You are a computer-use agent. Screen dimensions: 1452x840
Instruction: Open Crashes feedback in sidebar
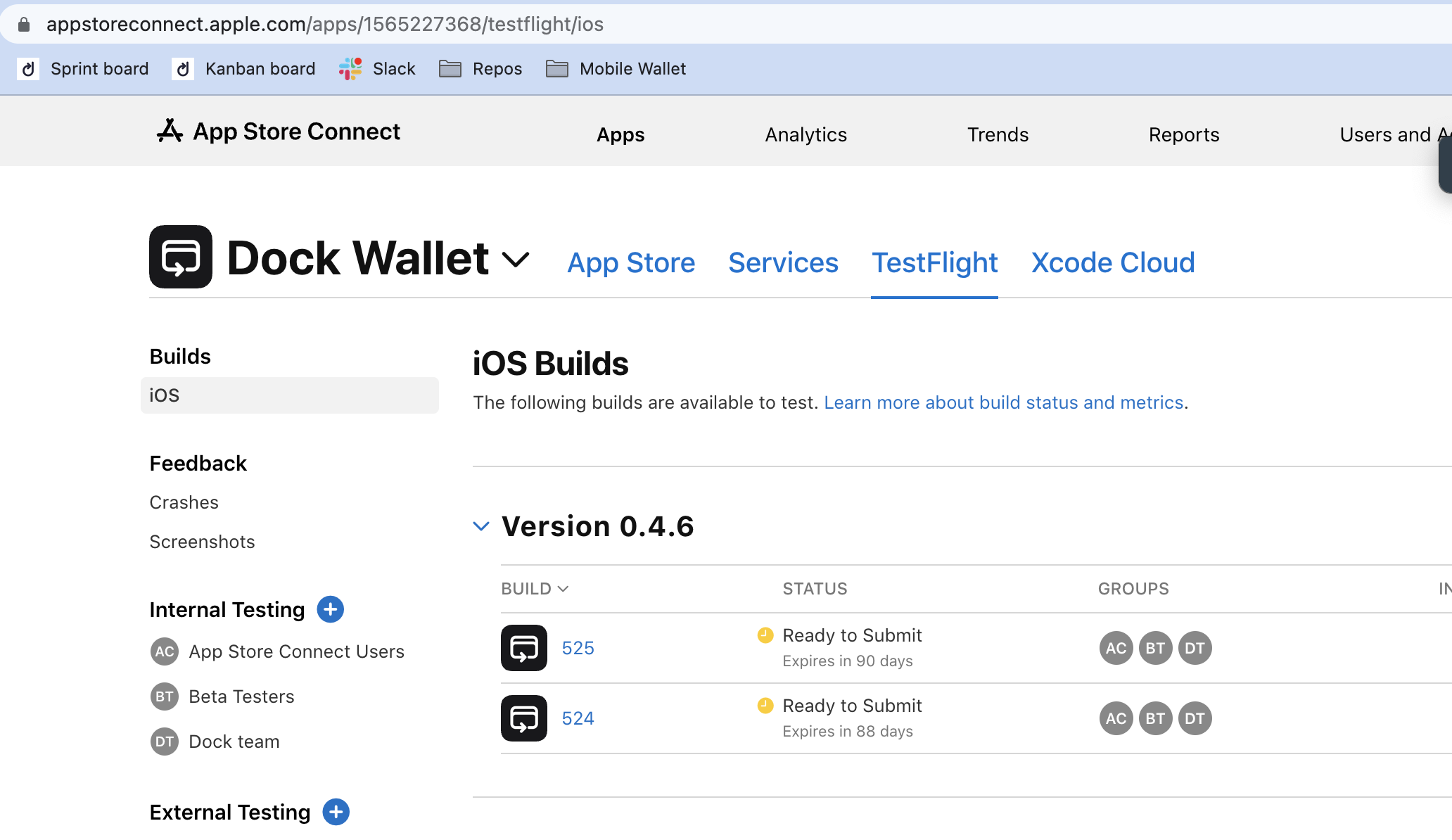(x=184, y=502)
